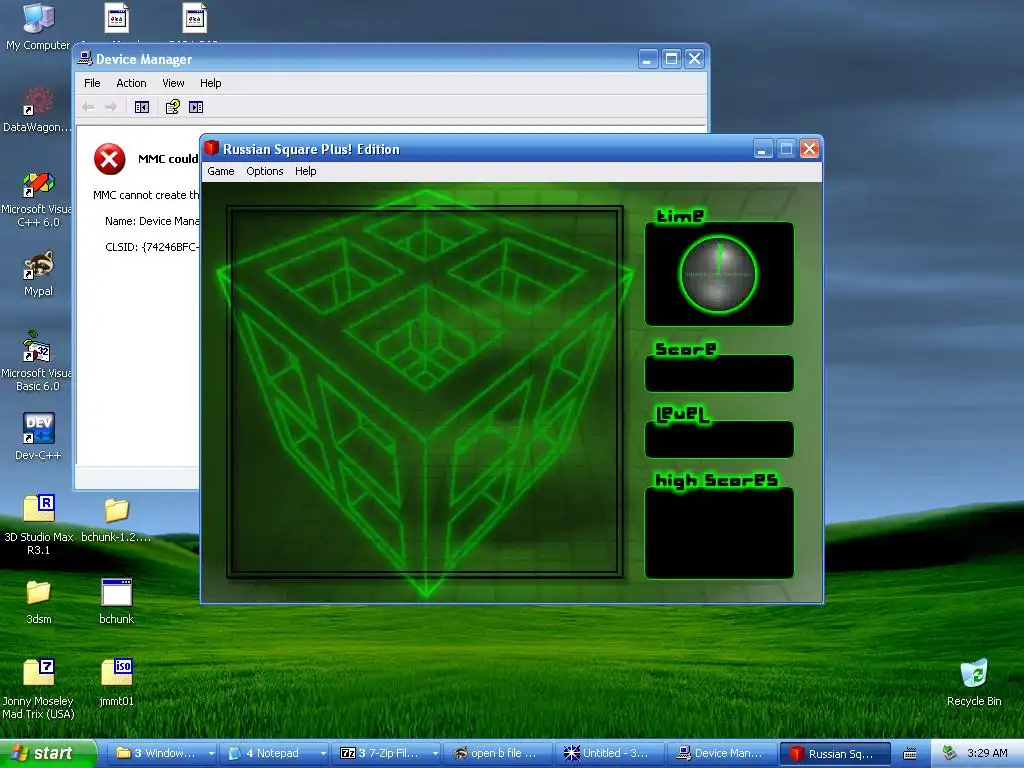Click Show/Hide Action Pane toolbar icon

[x=196, y=107]
